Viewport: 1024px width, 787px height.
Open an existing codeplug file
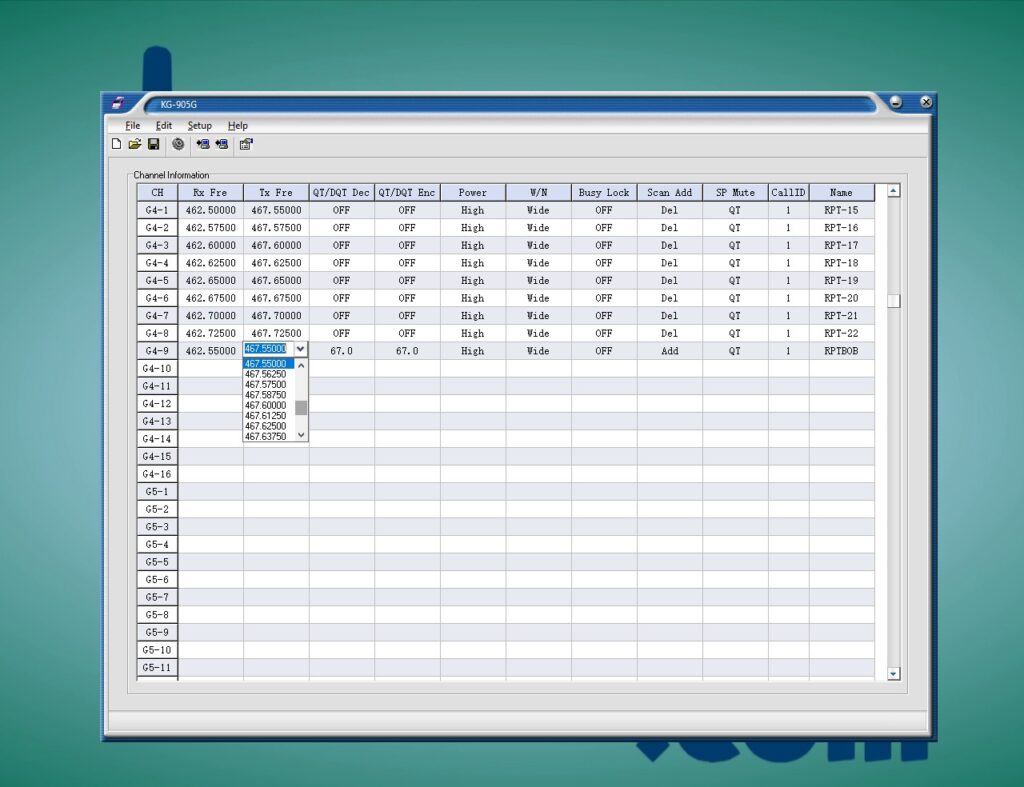[135, 144]
